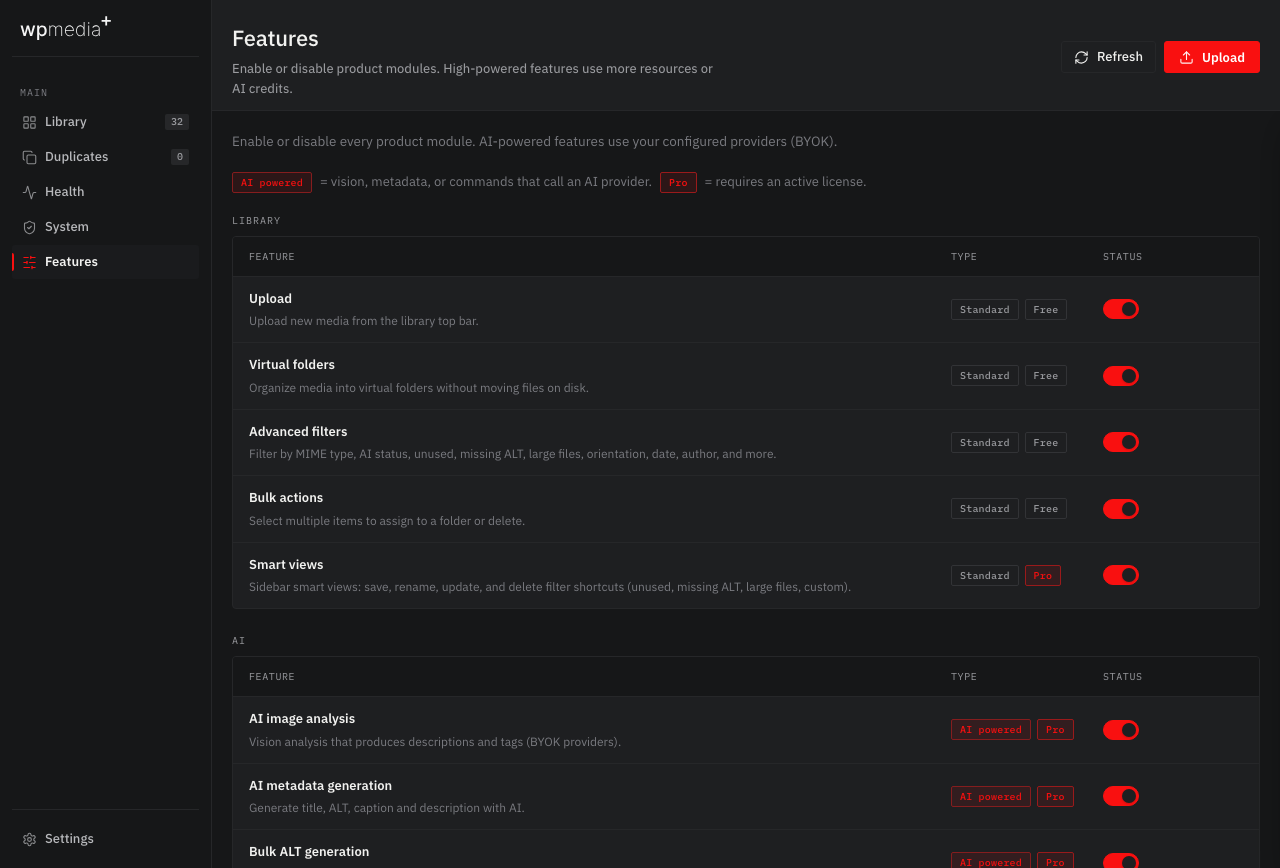1280x868 pixels.
Task: Toggle AI metadata generation off
Action: click(x=1121, y=796)
